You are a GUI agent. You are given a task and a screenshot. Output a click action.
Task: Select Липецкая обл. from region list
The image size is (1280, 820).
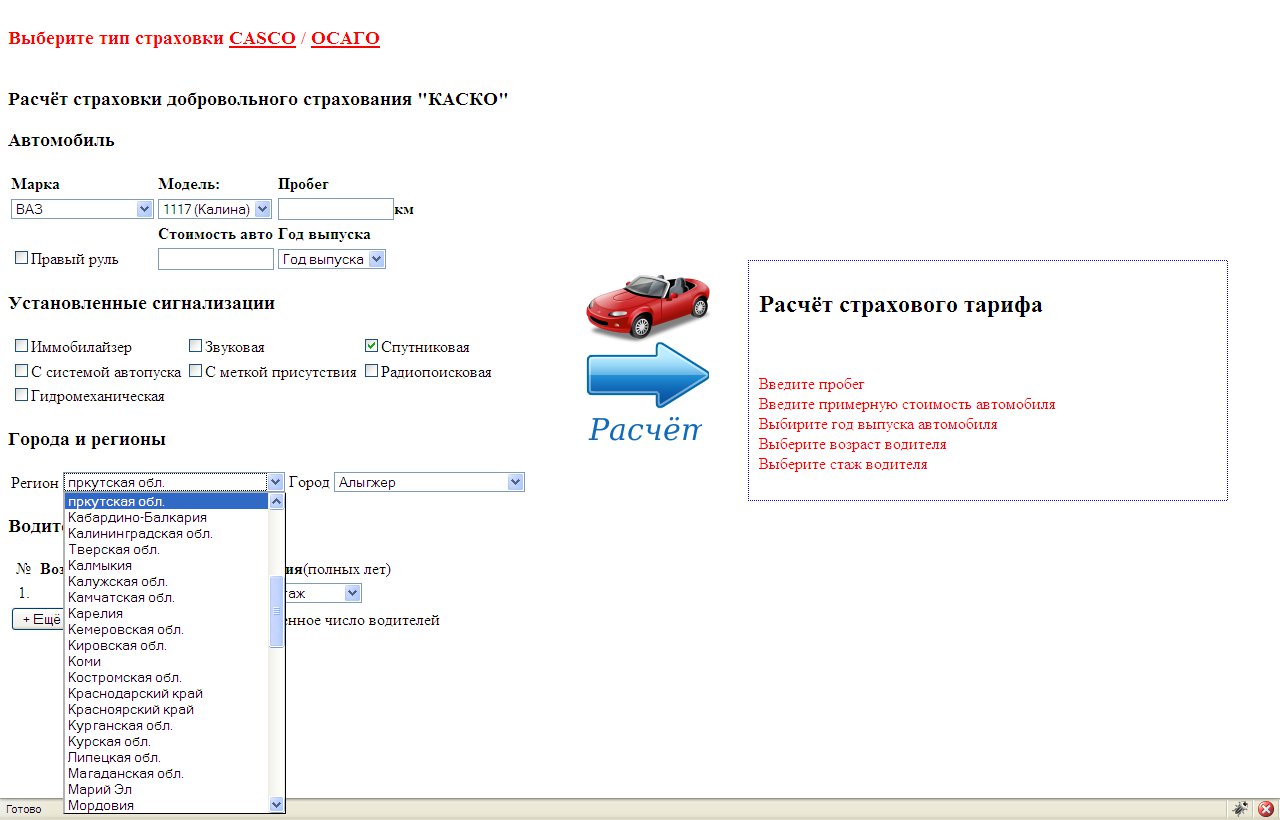tap(167, 758)
